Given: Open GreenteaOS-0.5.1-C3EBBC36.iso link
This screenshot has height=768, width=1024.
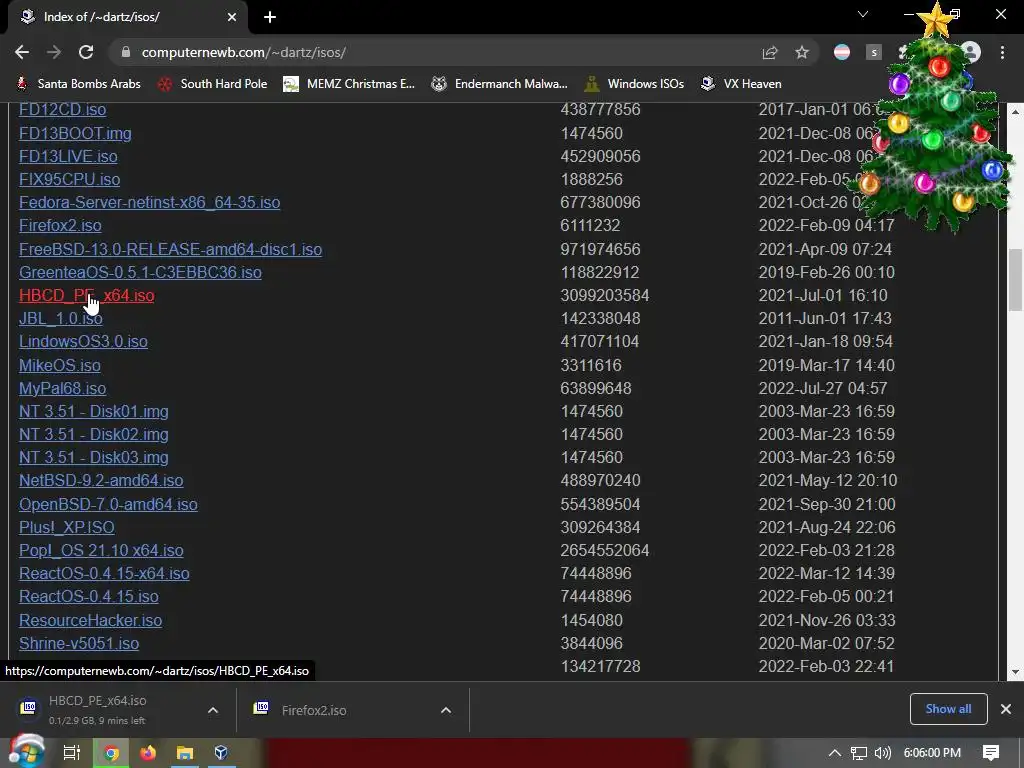Looking at the screenshot, I should click(140, 272).
